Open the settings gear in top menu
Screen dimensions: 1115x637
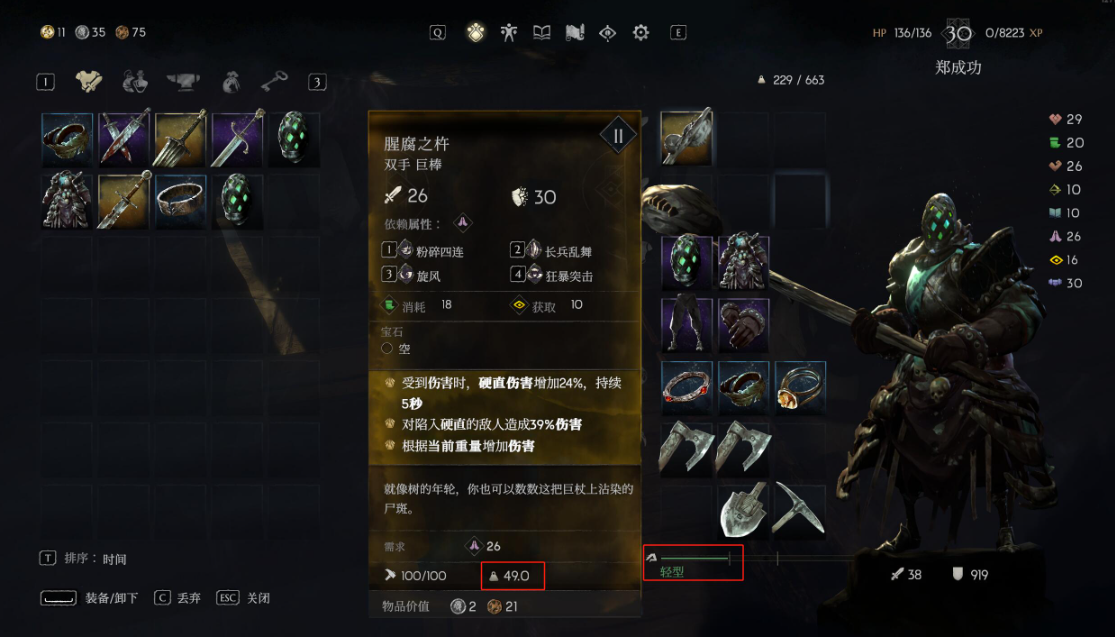point(641,33)
